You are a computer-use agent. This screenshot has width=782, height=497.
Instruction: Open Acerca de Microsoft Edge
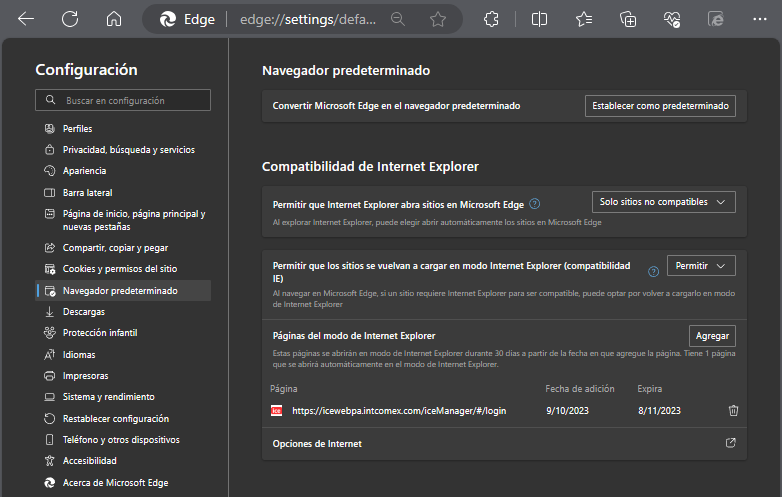(x=124, y=483)
